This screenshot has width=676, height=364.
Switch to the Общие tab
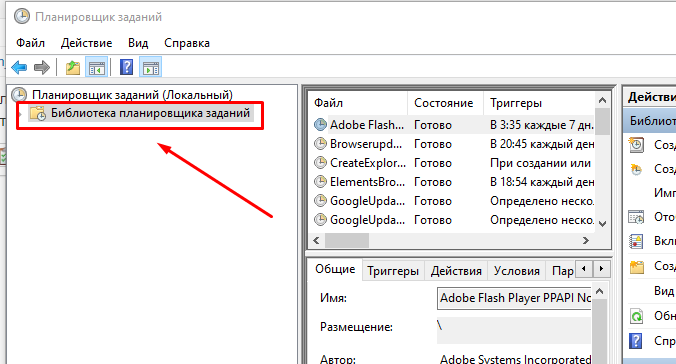click(x=335, y=270)
